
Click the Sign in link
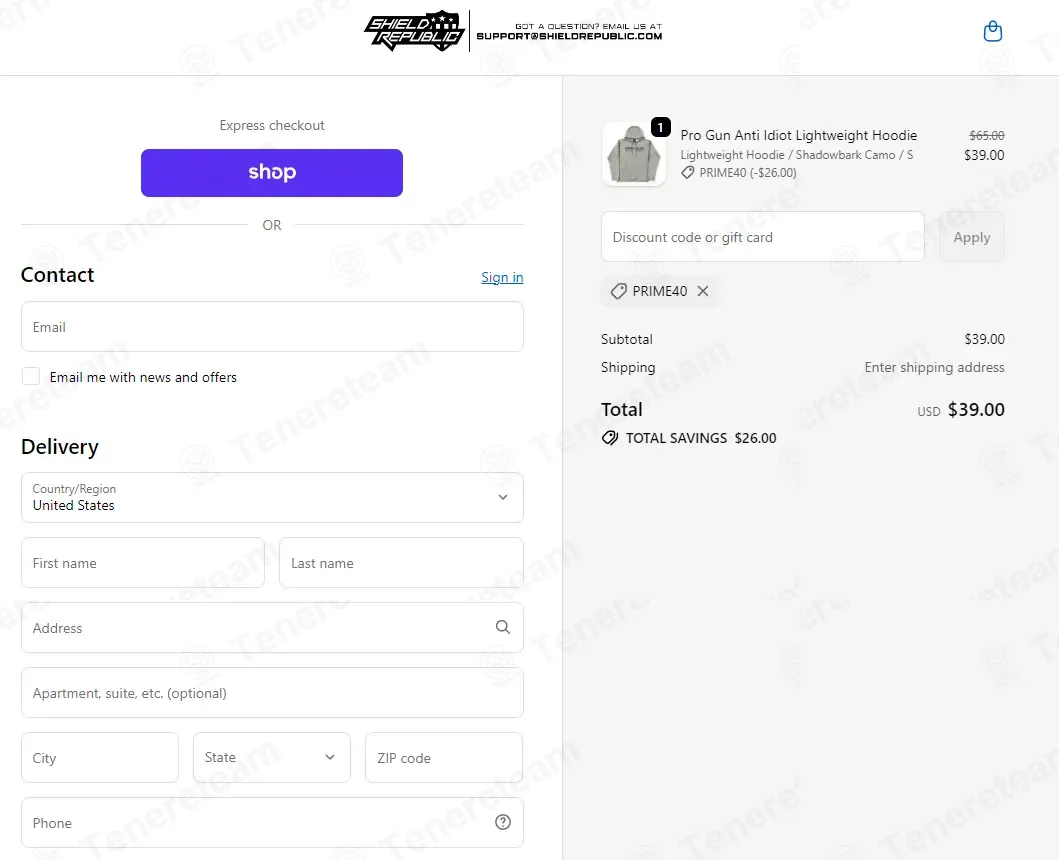tap(502, 277)
